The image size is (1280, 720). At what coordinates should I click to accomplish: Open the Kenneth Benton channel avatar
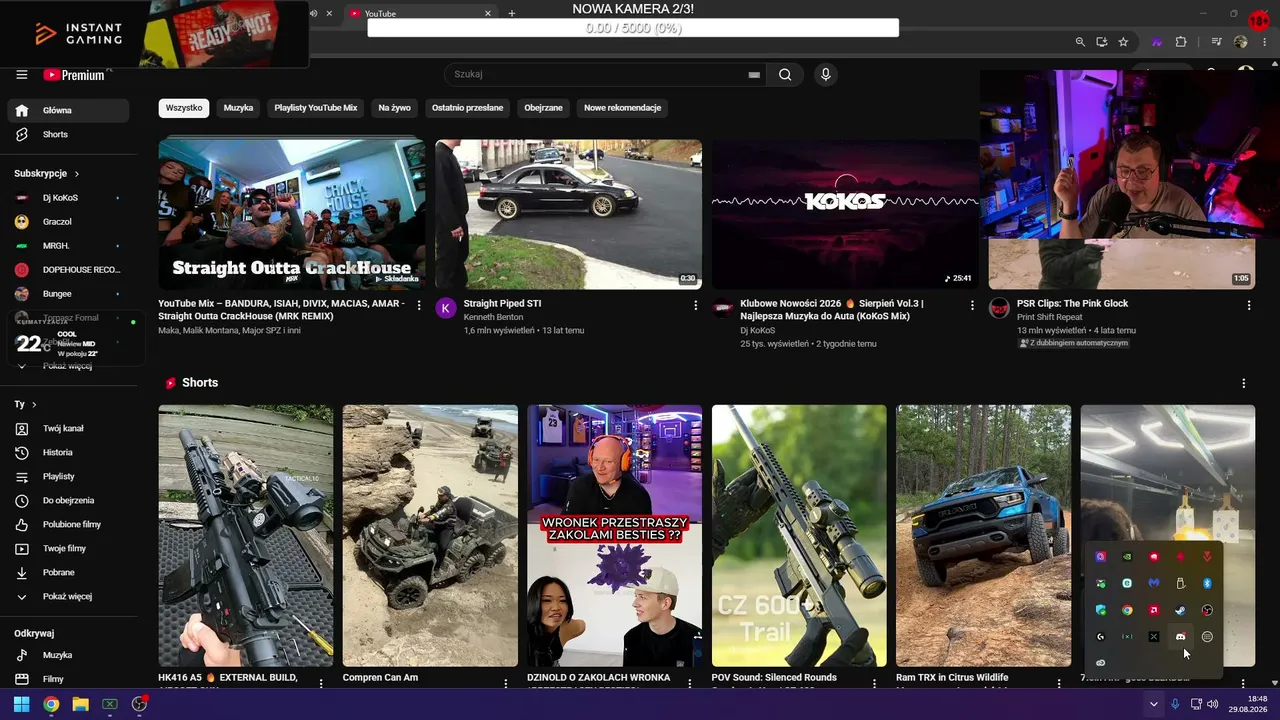pyautogui.click(x=446, y=308)
